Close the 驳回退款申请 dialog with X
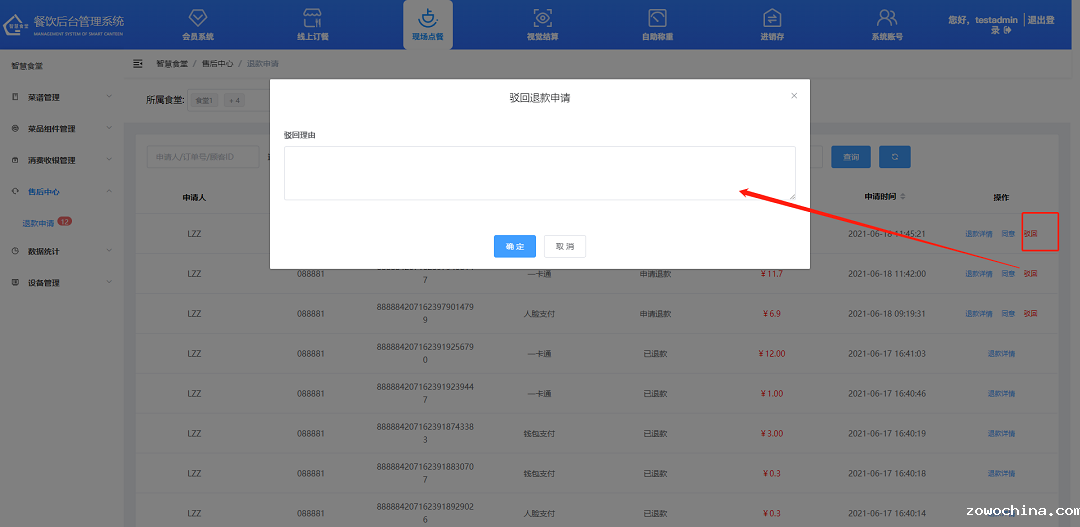This screenshot has width=1080, height=527. click(x=794, y=96)
